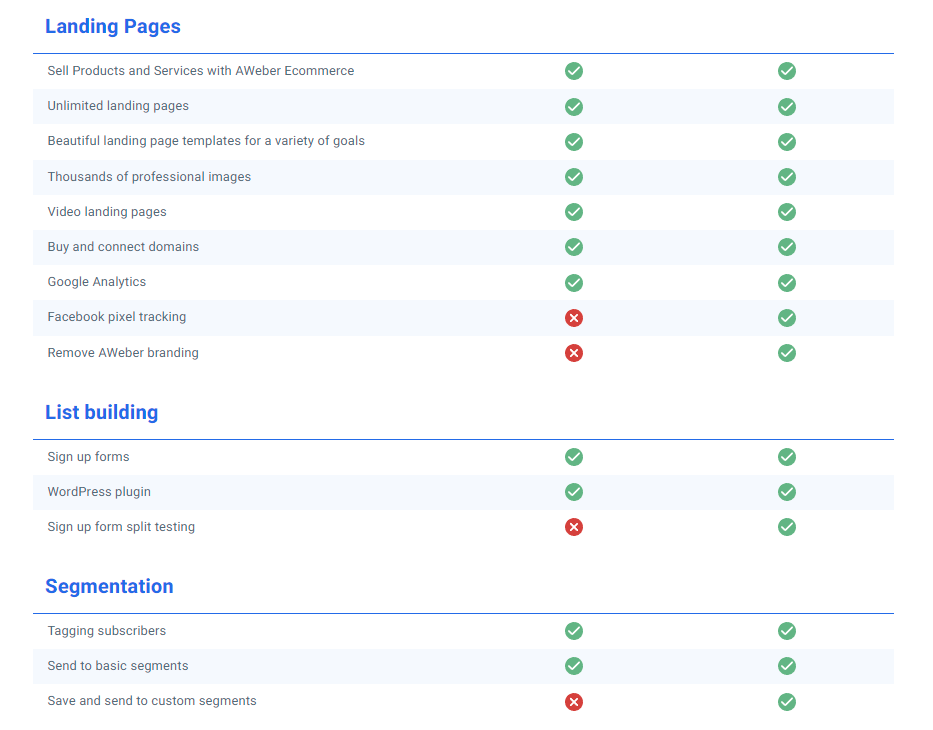The height and width of the screenshot is (730, 933).
Task: Click second-column checkmark for Sell Products and Services row
Action: pyautogui.click(x=787, y=71)
